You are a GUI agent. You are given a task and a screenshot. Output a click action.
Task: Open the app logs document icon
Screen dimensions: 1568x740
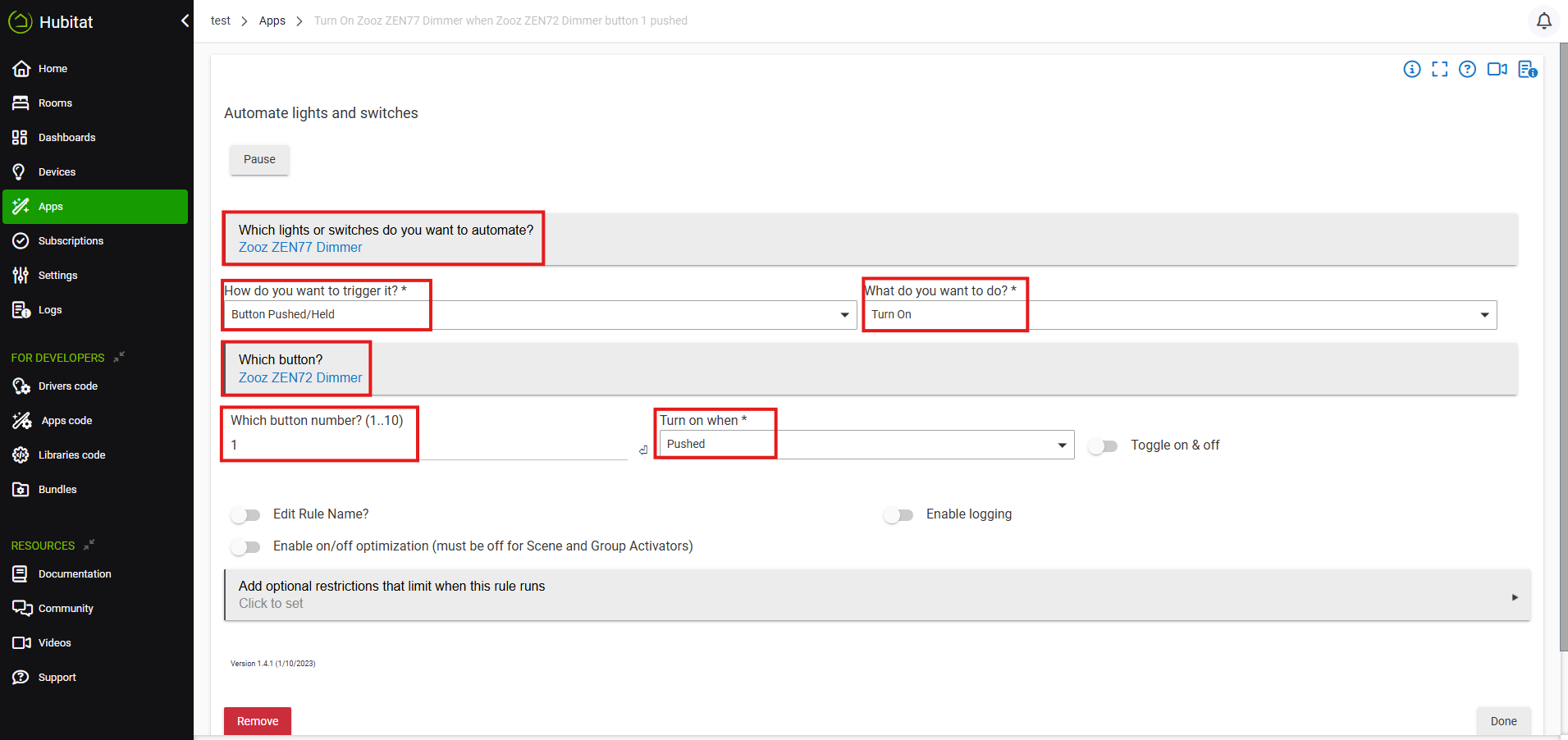pyautogui.click(x=1527, y=70)
